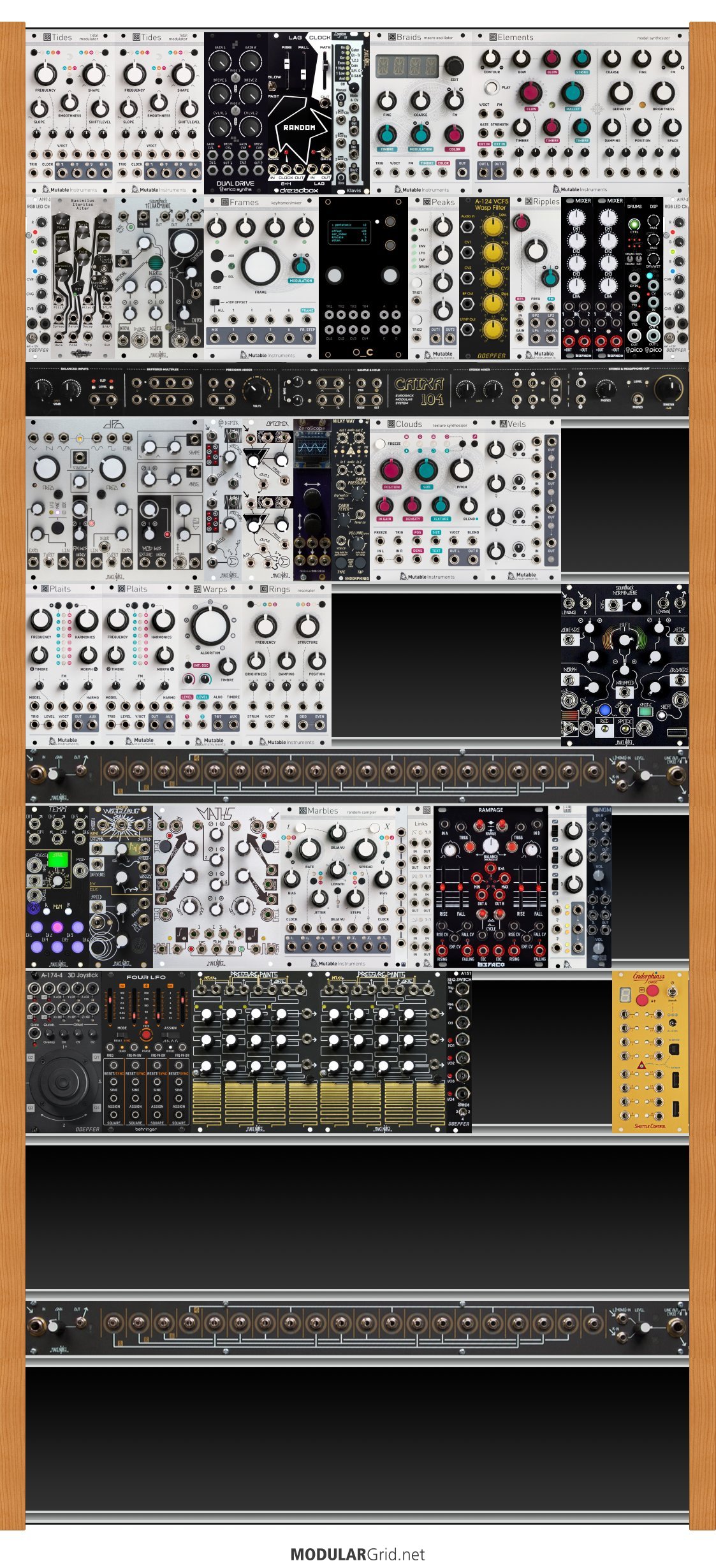
Task: Click the Braids four-character display
Action: tap(407, 66)
